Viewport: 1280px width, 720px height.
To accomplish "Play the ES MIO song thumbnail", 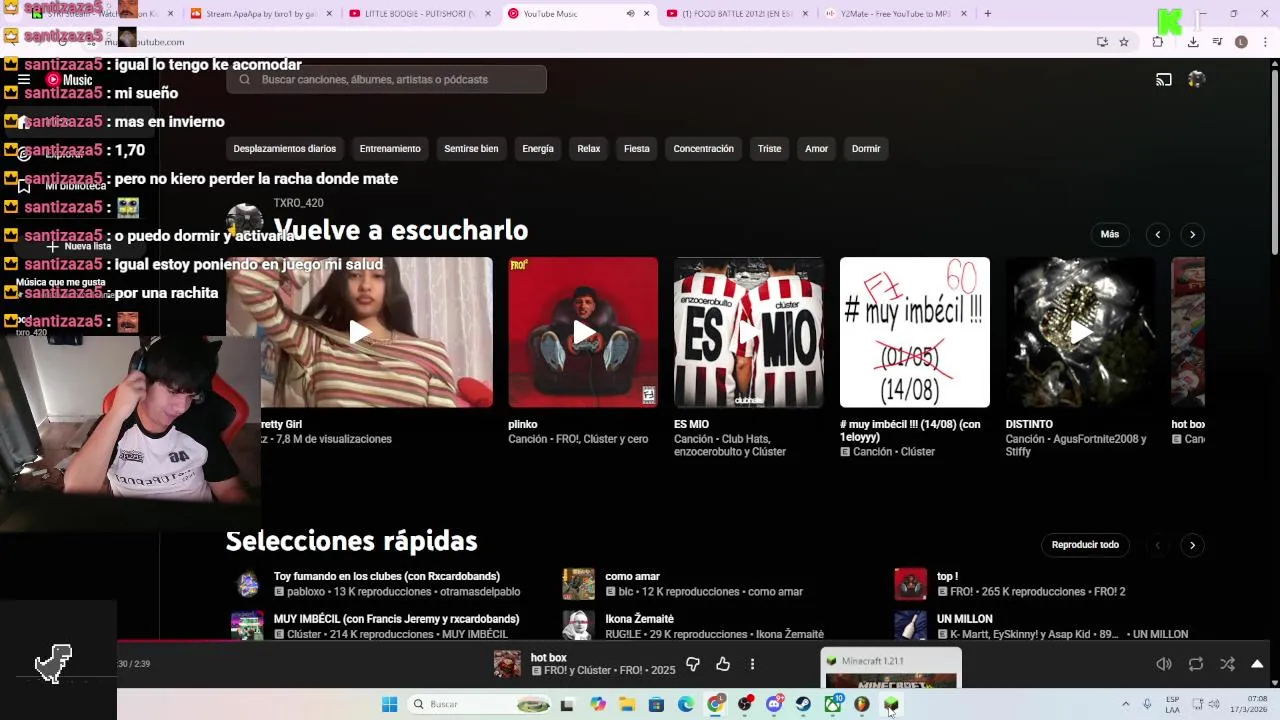I will point(749,332).
